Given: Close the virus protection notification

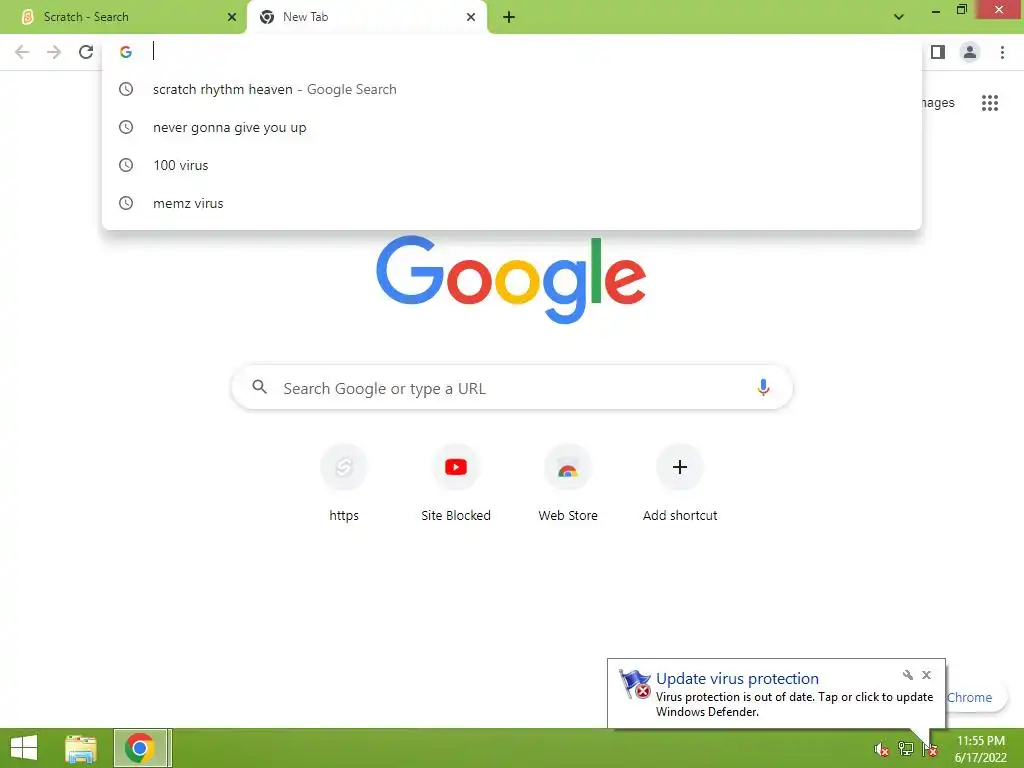Looking at the screenshot, I should pos(926,675).
